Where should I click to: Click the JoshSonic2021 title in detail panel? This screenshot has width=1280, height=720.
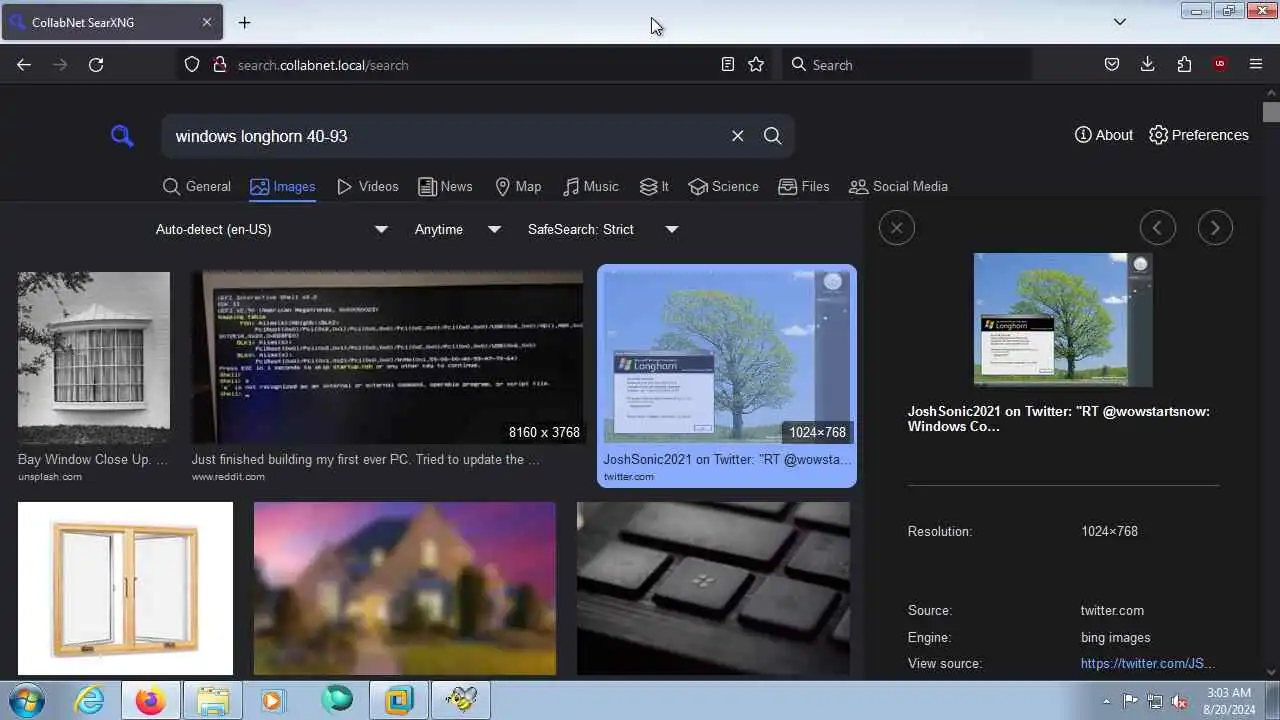[x=1059, y=419]
